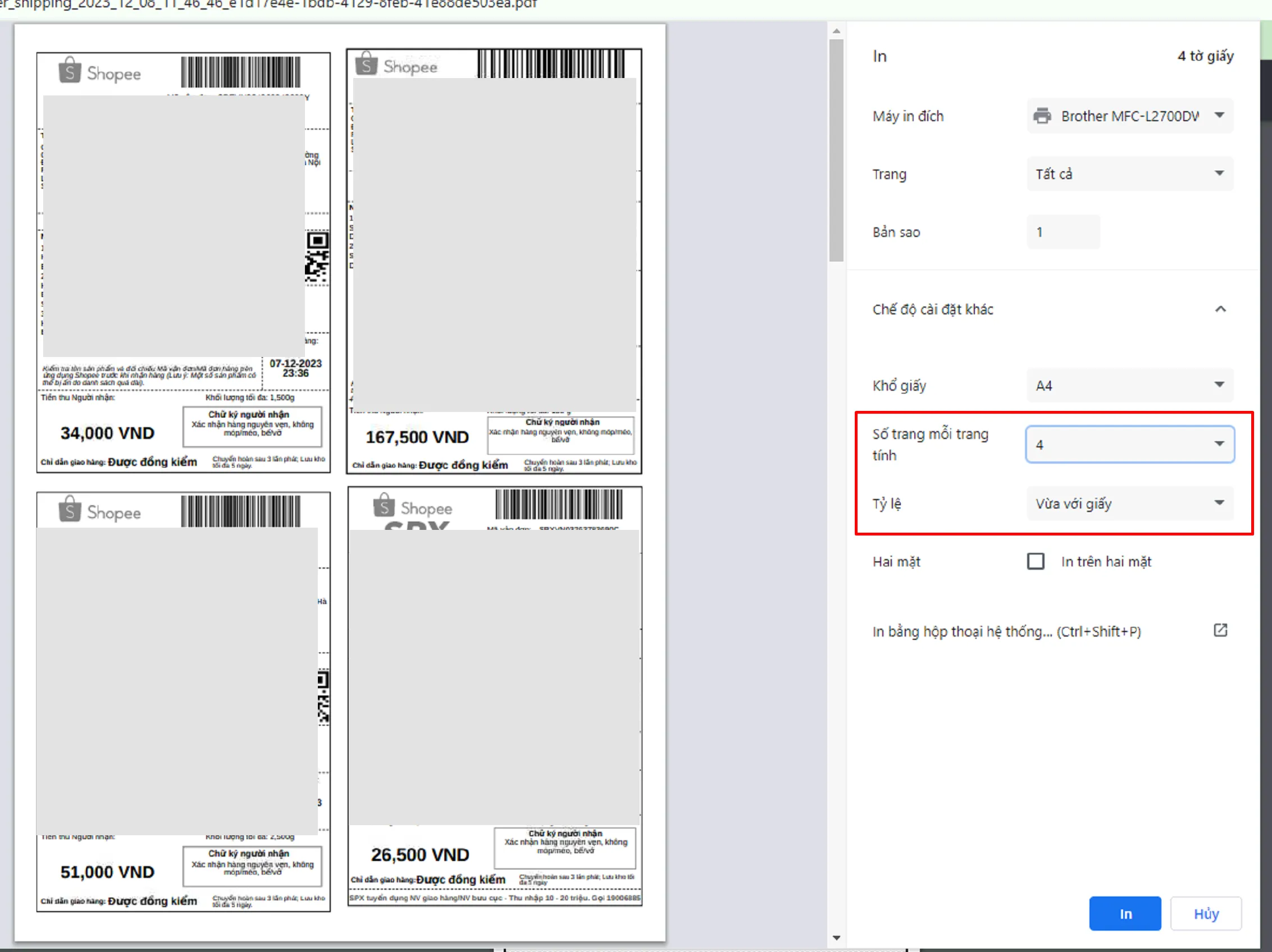Click the 34,000 VND amount text
The image size is (1272, 952).
107,433
